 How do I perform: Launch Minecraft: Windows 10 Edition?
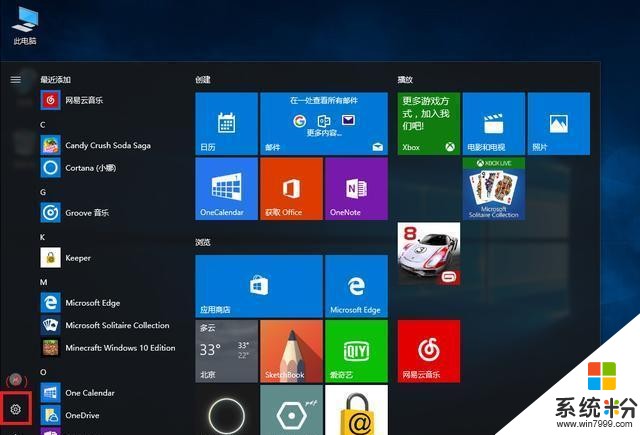[x=110, y=348]
